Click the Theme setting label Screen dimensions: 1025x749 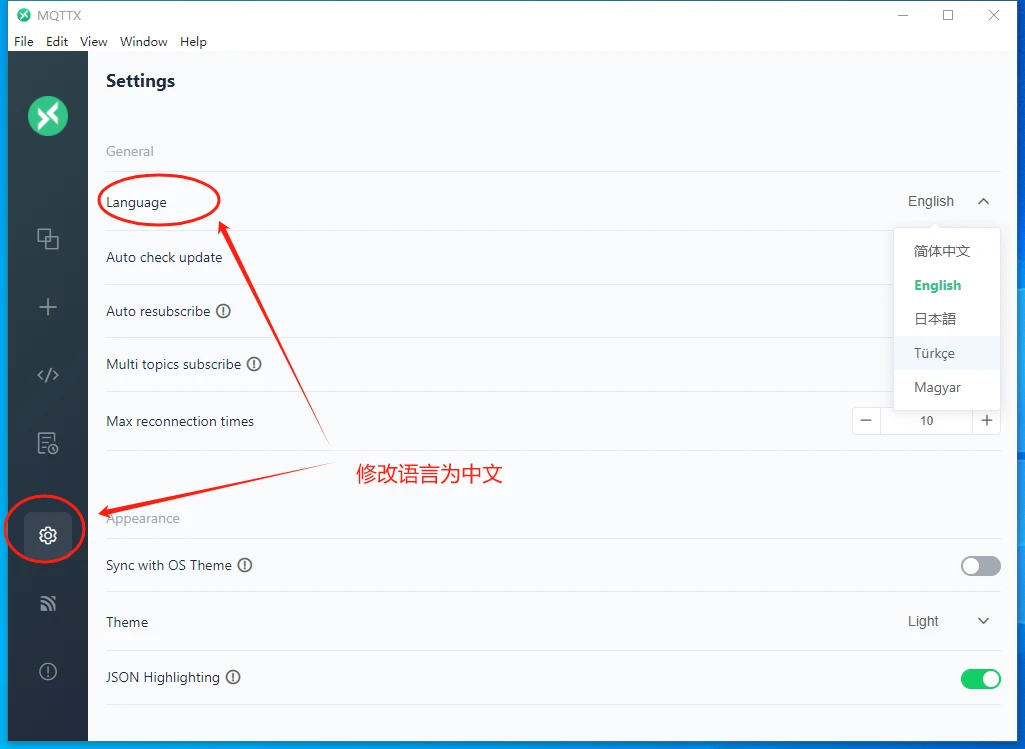point(127,622)
